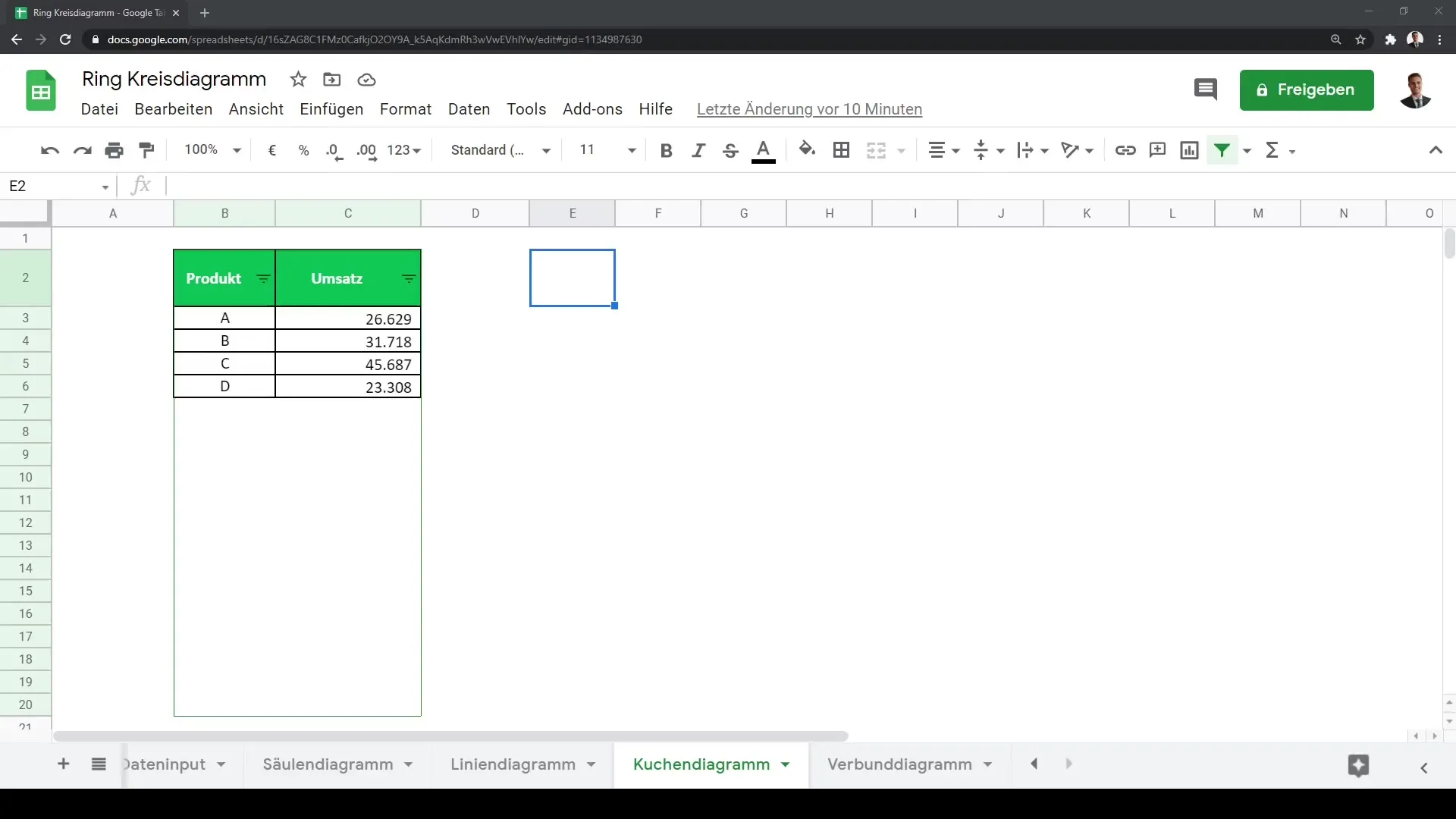This screenshot has width=1456, height=819.
Task: Open Letzte Änderung version history link
Action: [809, 109]
